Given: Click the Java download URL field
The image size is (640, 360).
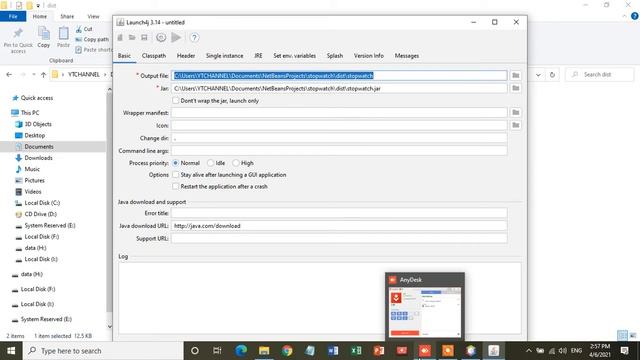Looking at the screenshot, I should (339, 226).
